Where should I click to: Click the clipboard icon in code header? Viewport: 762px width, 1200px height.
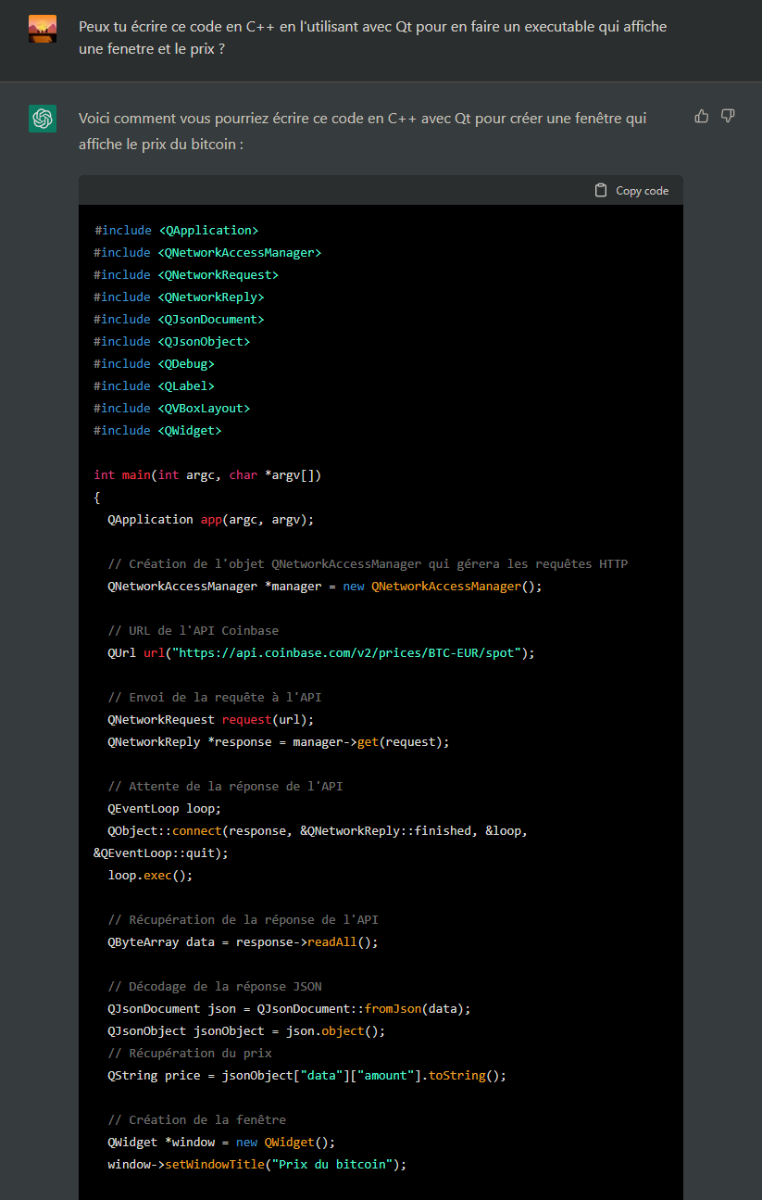point(600,190)
